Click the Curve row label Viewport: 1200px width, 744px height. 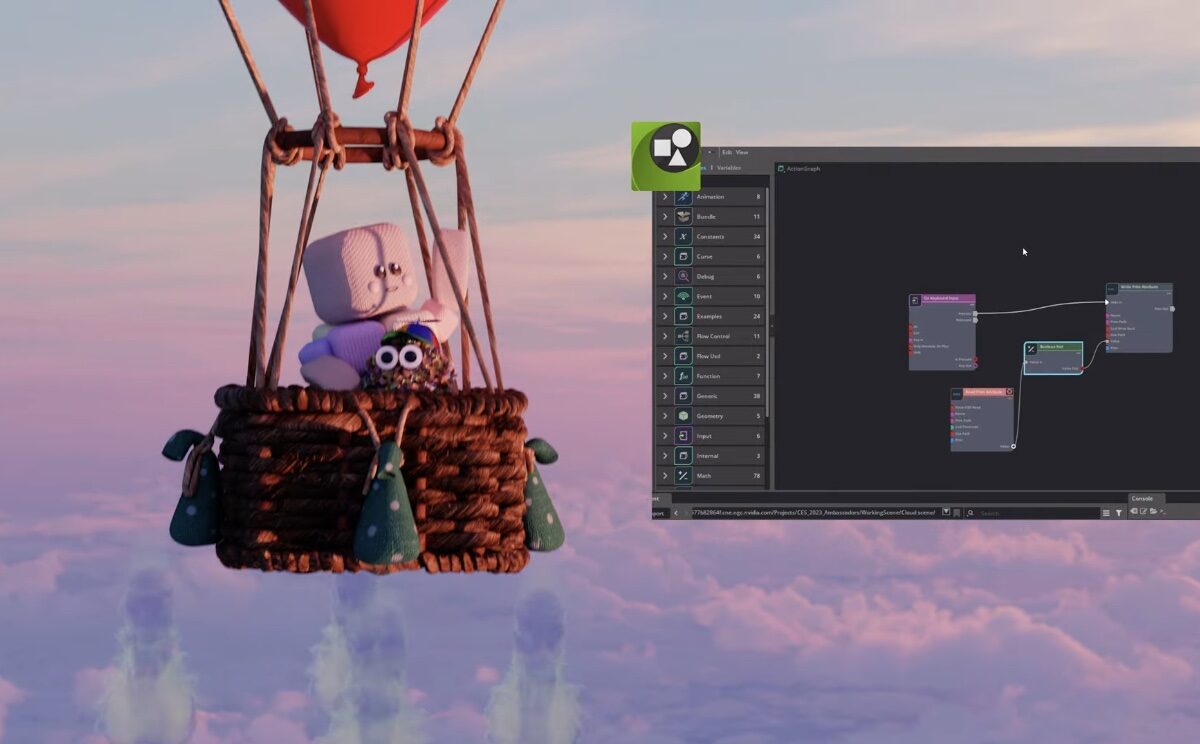point(705,257)
